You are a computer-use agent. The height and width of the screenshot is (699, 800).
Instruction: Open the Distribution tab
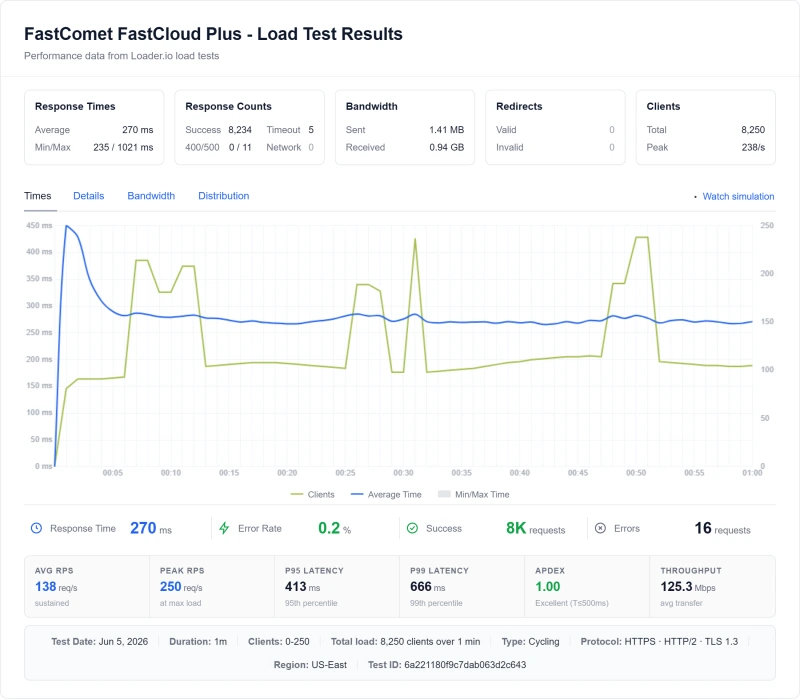(223, 196)
